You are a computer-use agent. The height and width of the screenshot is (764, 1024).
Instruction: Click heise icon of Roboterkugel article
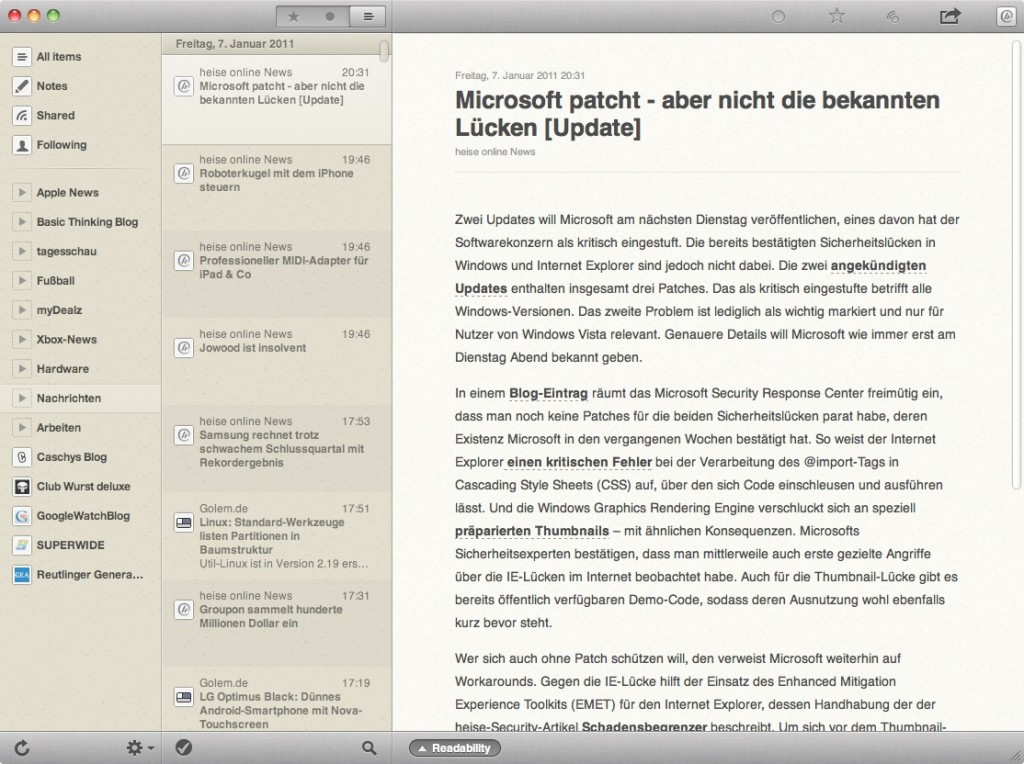pos(184,173)
